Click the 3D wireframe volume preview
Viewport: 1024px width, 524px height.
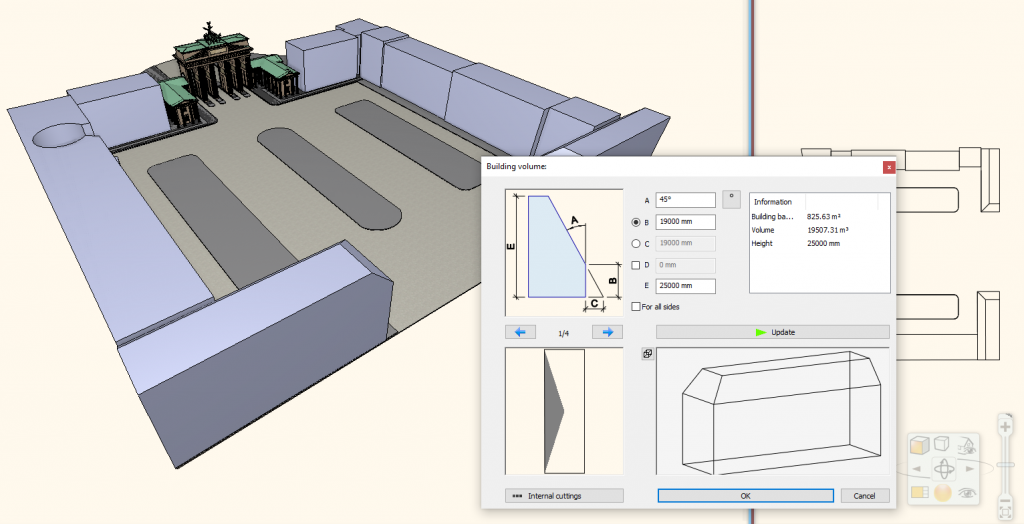click(x=773, y=411)
